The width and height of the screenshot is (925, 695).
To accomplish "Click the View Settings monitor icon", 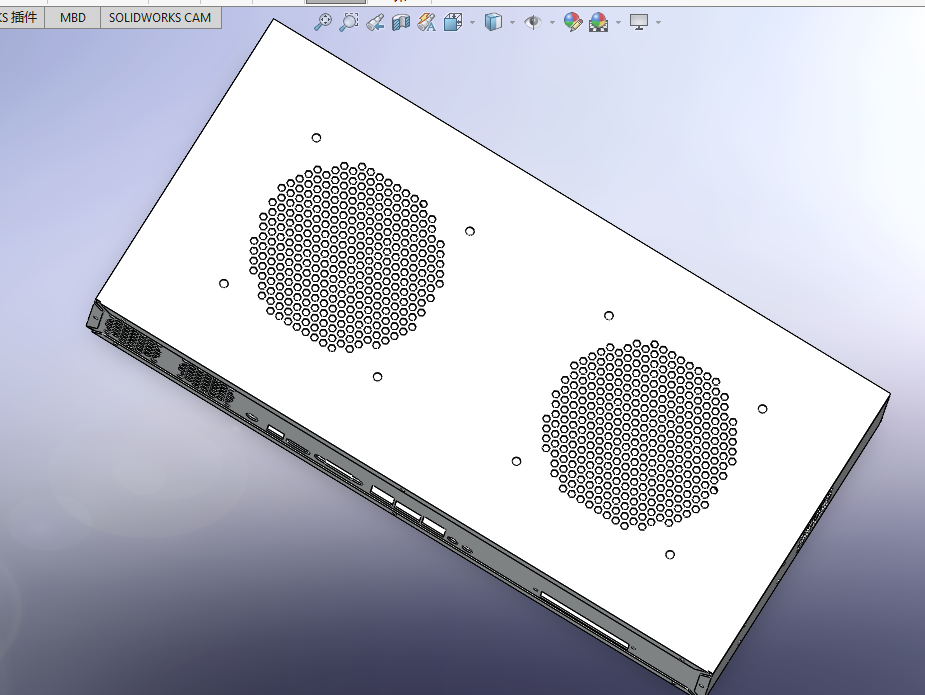I will point(639,22).
